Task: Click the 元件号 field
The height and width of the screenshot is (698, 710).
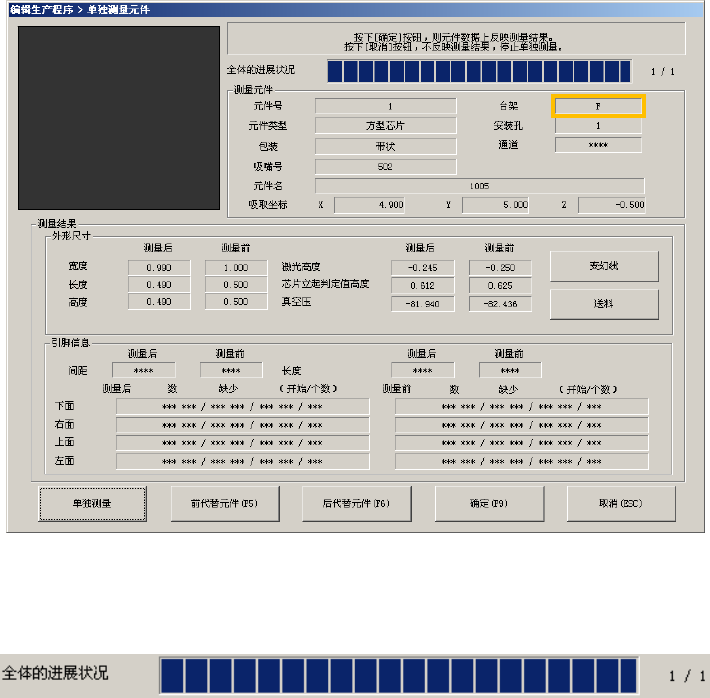Action: coord(385,106)
